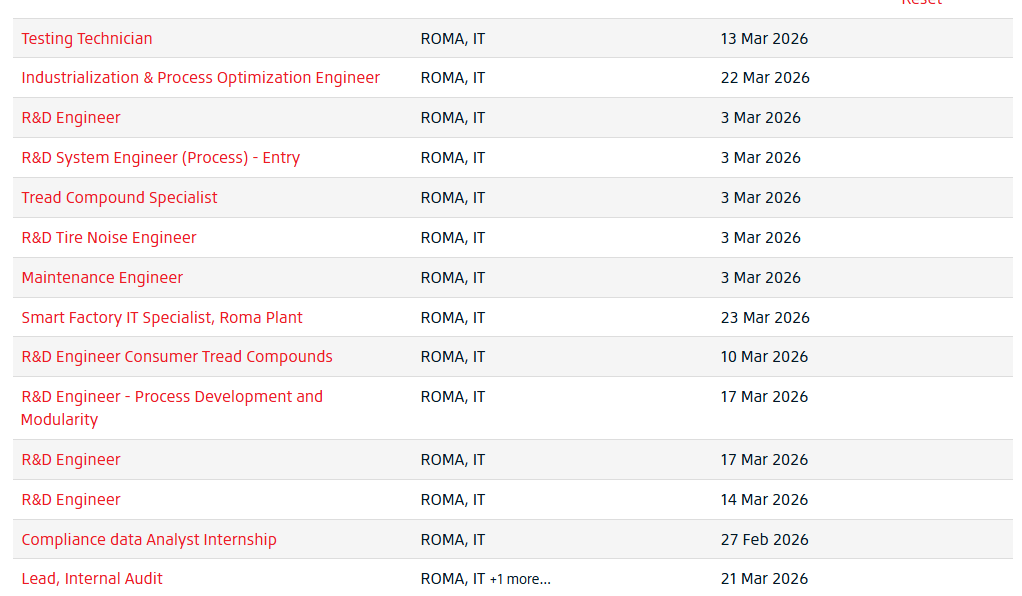Open the R&D Engineer job dated 3 Mar 2026
The image size is (1022, 596).
71,118
